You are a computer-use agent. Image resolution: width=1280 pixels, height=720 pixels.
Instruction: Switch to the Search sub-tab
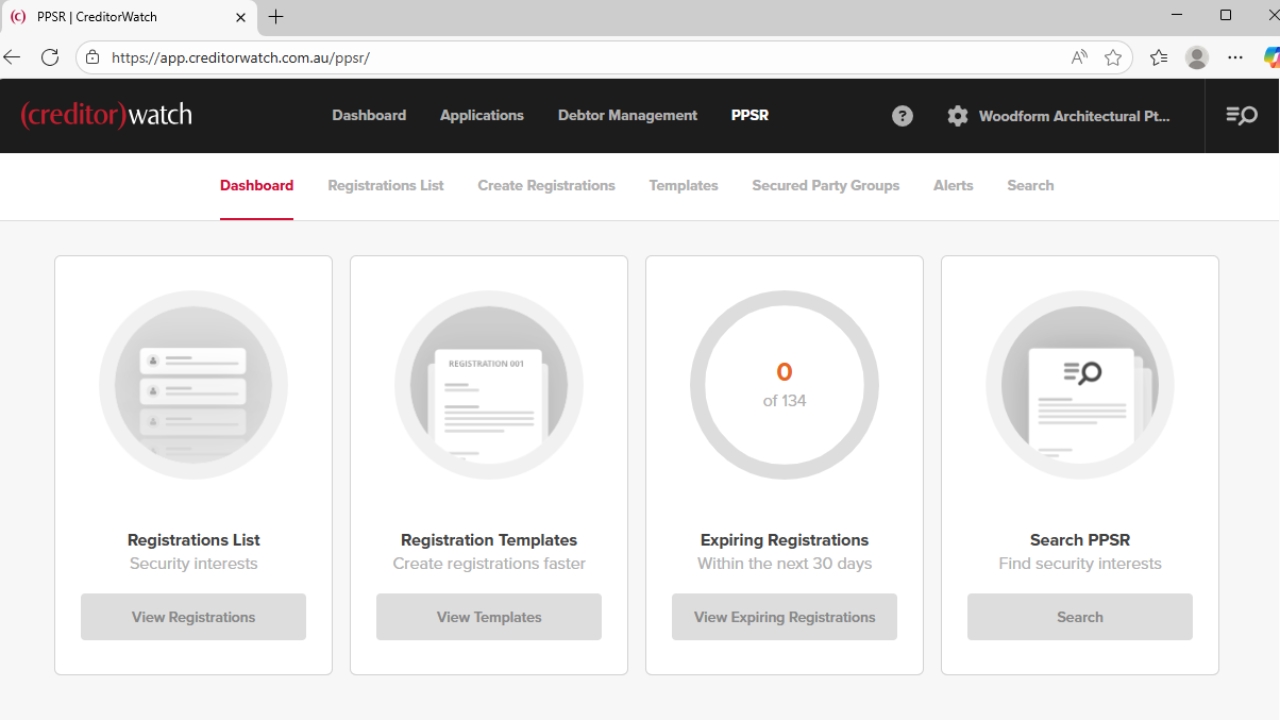[1030, 185]
